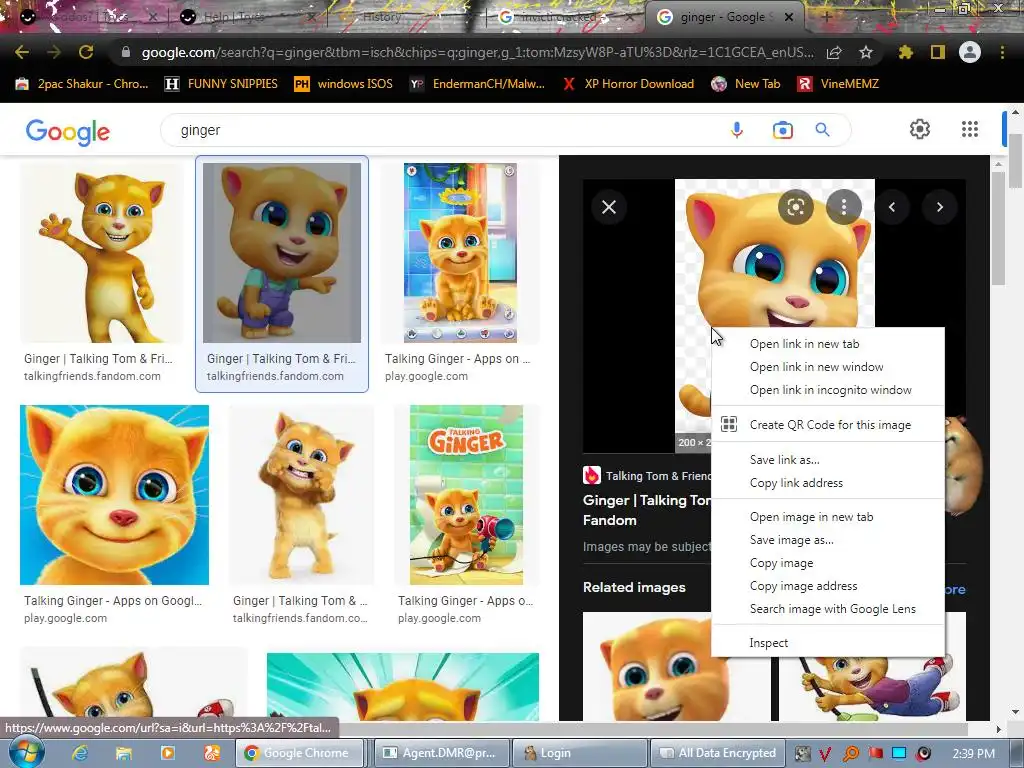Open XP Horror Download bookmark
This screenshot has width=1024, height=768.
(628, 84)
